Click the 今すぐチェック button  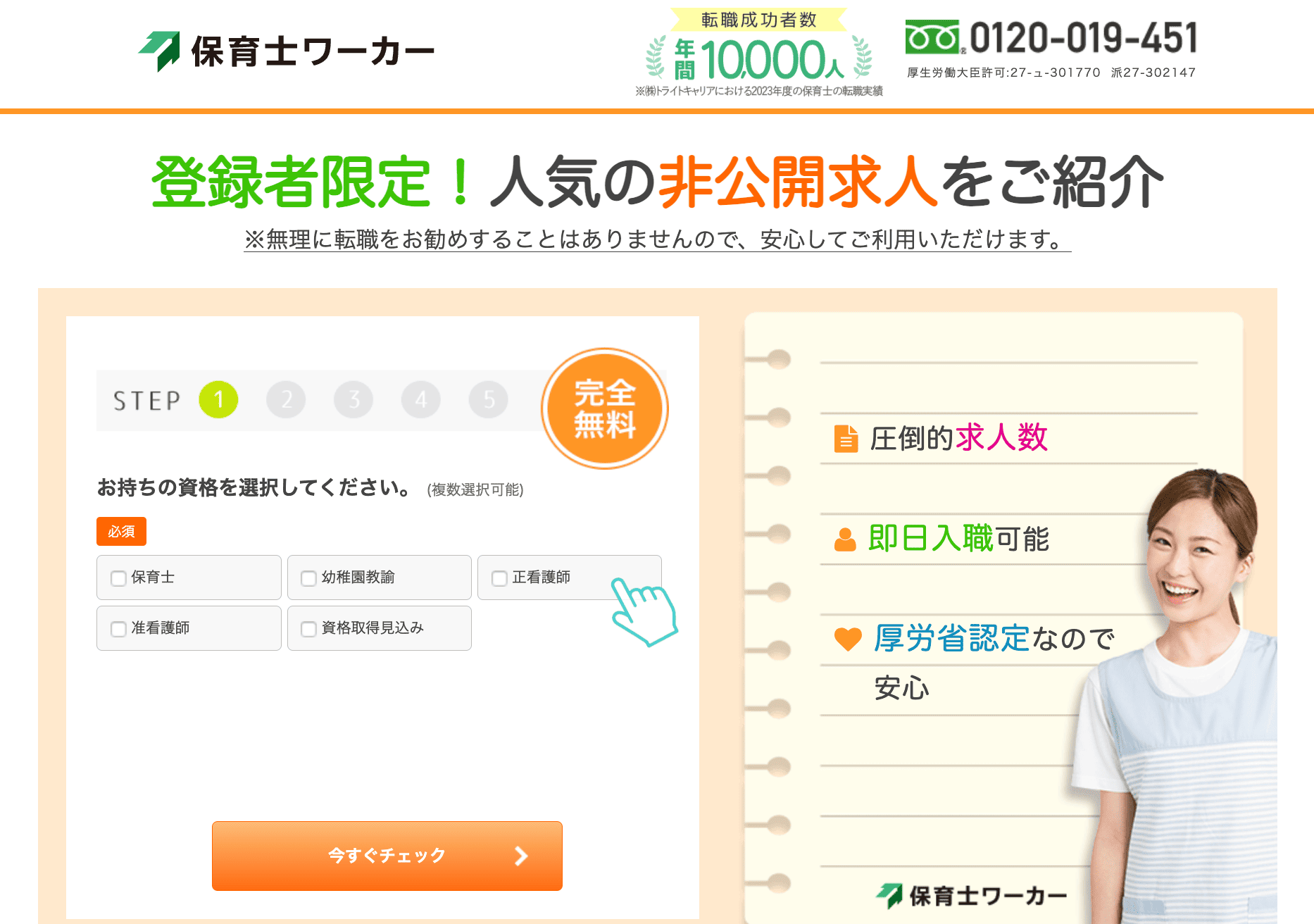click(x=387, y=856)
